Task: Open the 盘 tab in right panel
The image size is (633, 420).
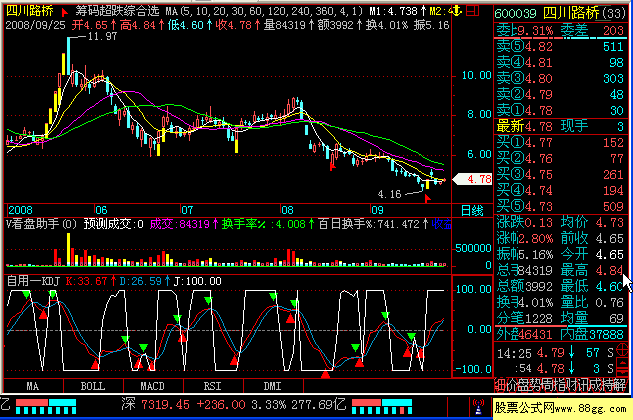Action: click(523, 385)
